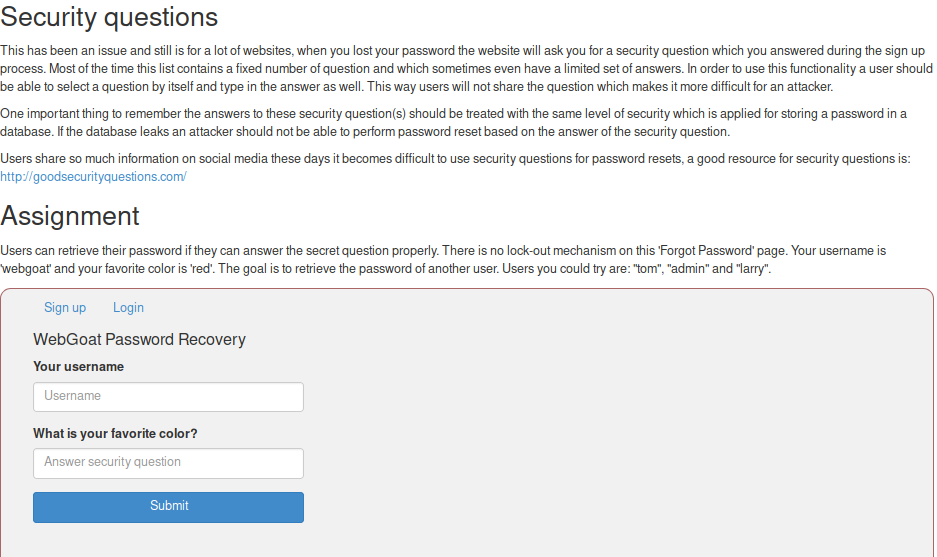Open the goodsecurityquestions.com link
The height and width of the screenshot is (557, 937).
click(93, 177)
